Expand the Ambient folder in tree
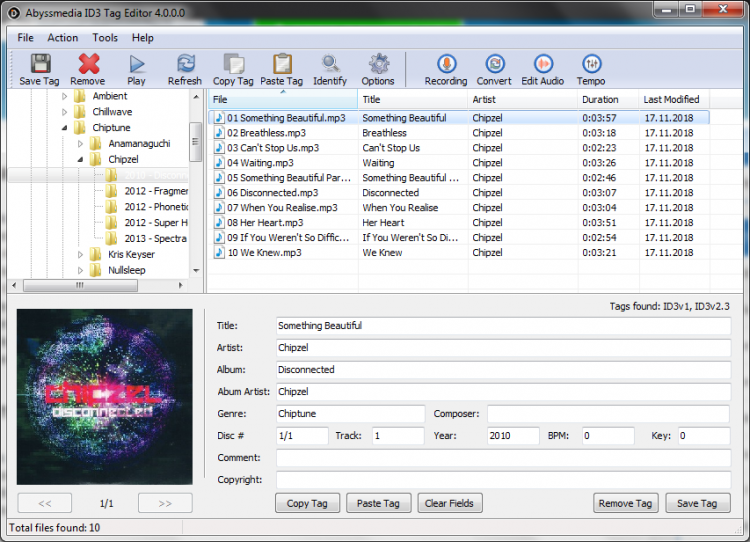Image resolution: width=750 pixels, height=542 pixels. [x=66, y=97]
